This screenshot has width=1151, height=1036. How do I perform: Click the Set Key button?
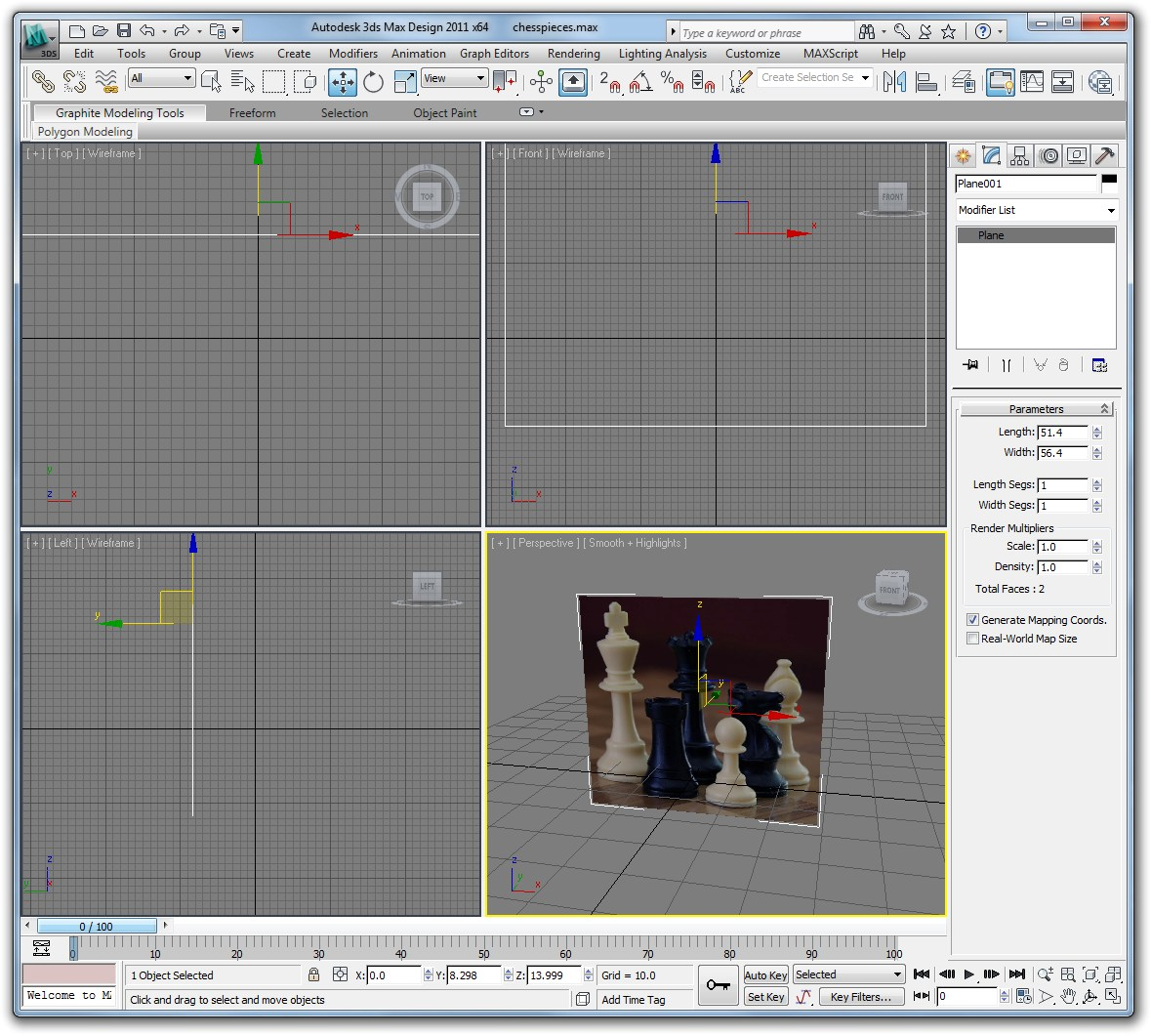tap(765, 997)
